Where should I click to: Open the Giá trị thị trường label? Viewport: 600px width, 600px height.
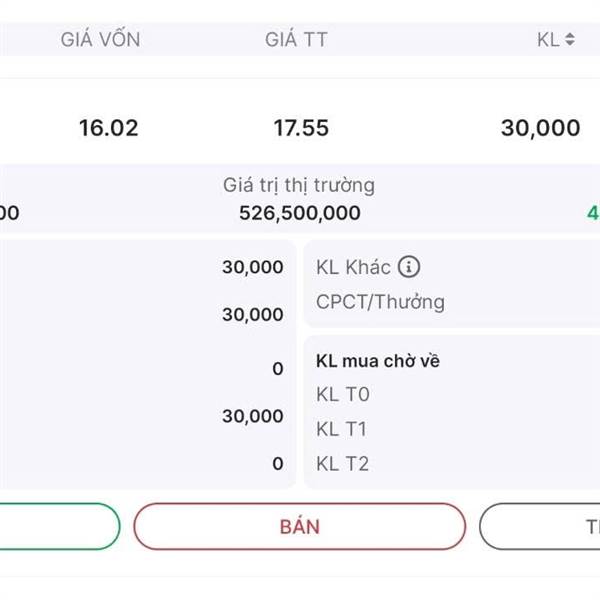point(299,185)
